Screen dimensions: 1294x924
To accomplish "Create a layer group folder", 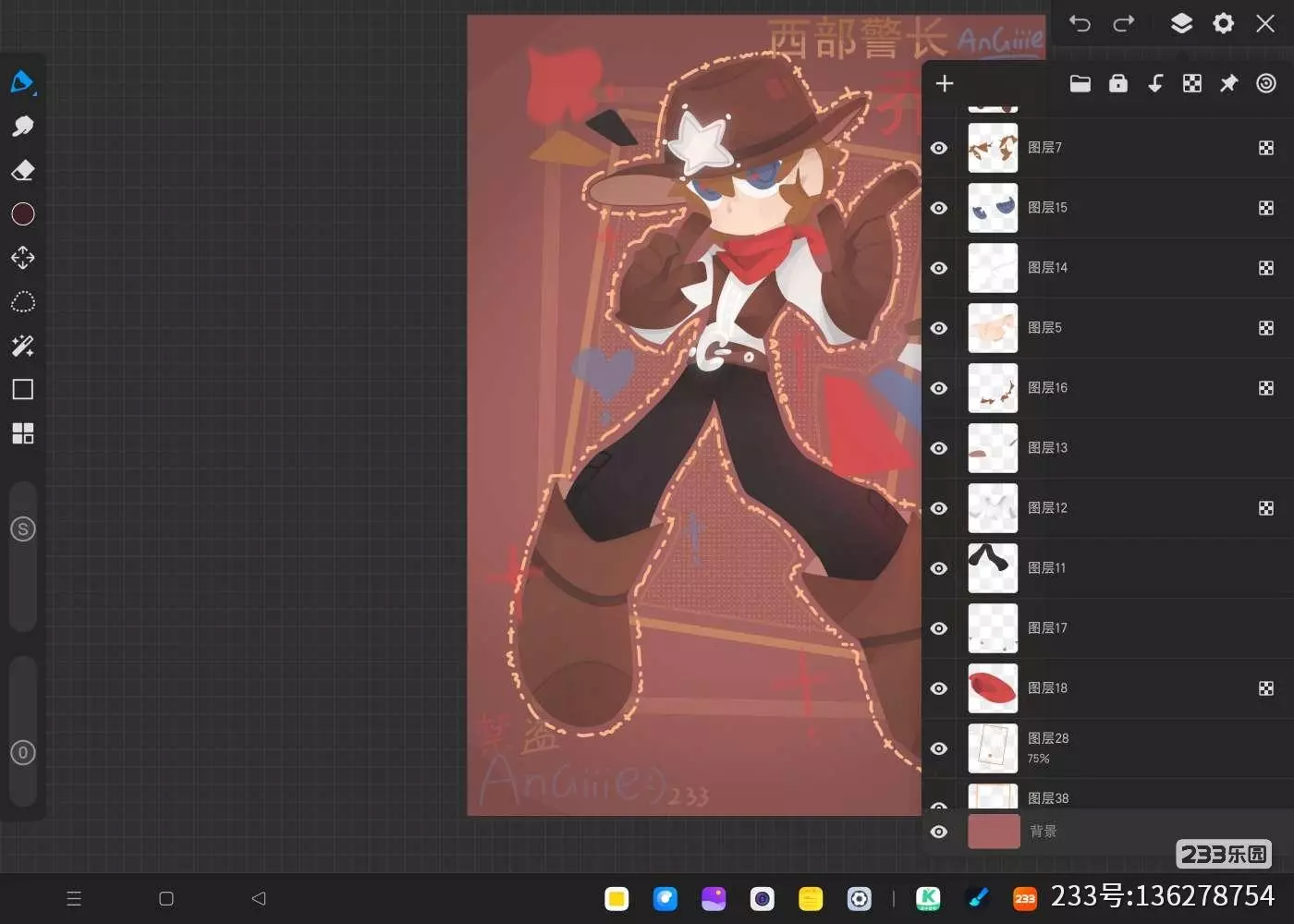I will pyautogui.click(x=1080, y=84).
